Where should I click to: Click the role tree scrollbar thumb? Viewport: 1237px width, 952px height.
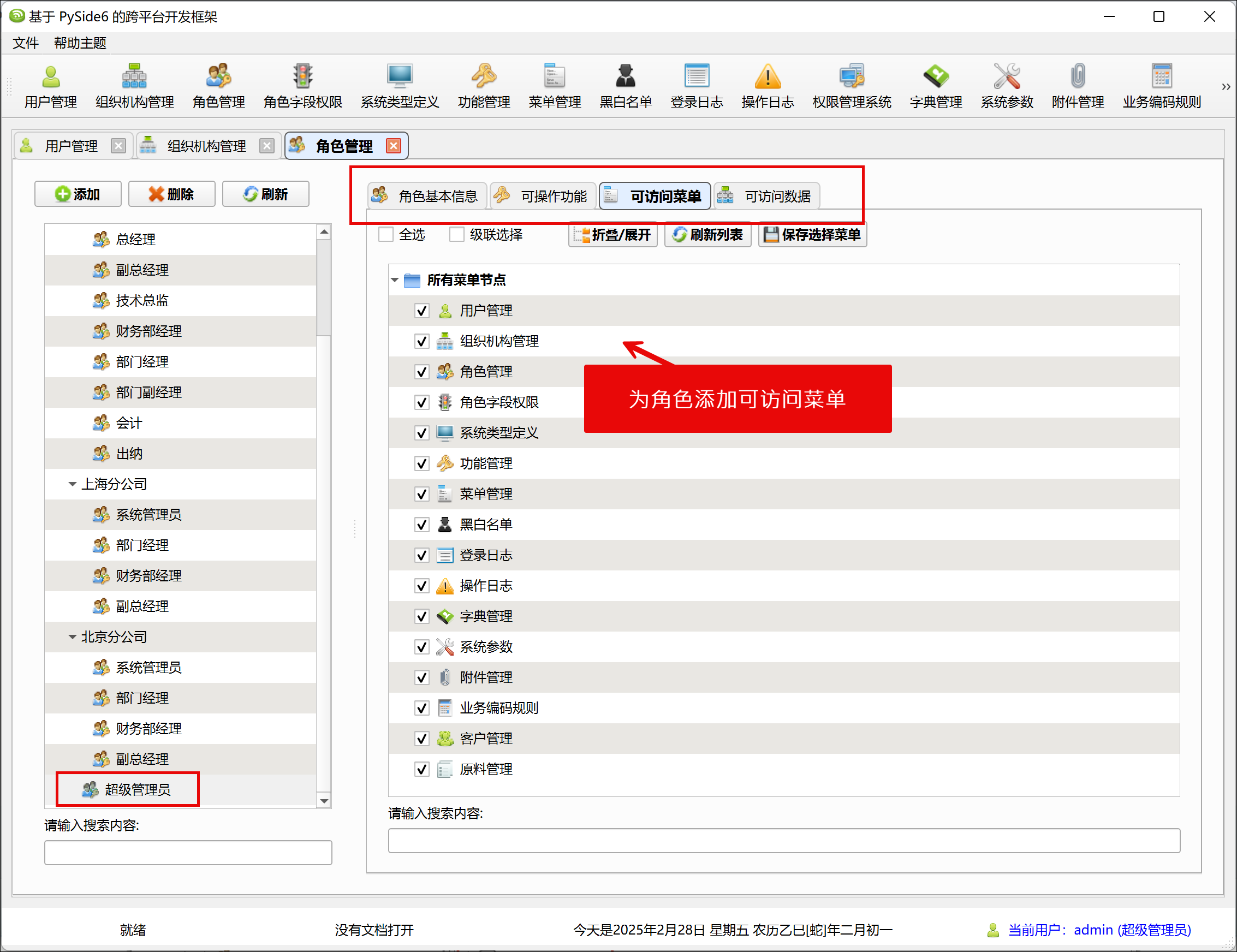click(x=324, y=287)
